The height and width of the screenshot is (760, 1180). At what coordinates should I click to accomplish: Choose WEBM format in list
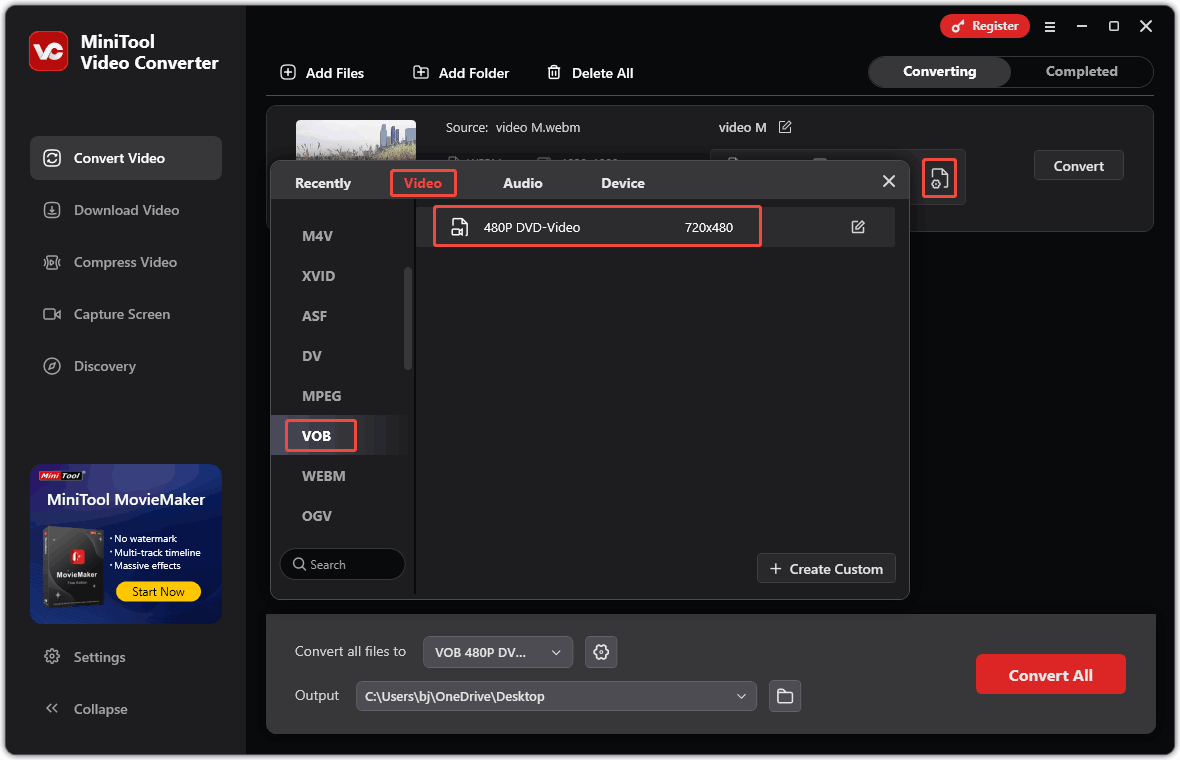tap(324, 476)
